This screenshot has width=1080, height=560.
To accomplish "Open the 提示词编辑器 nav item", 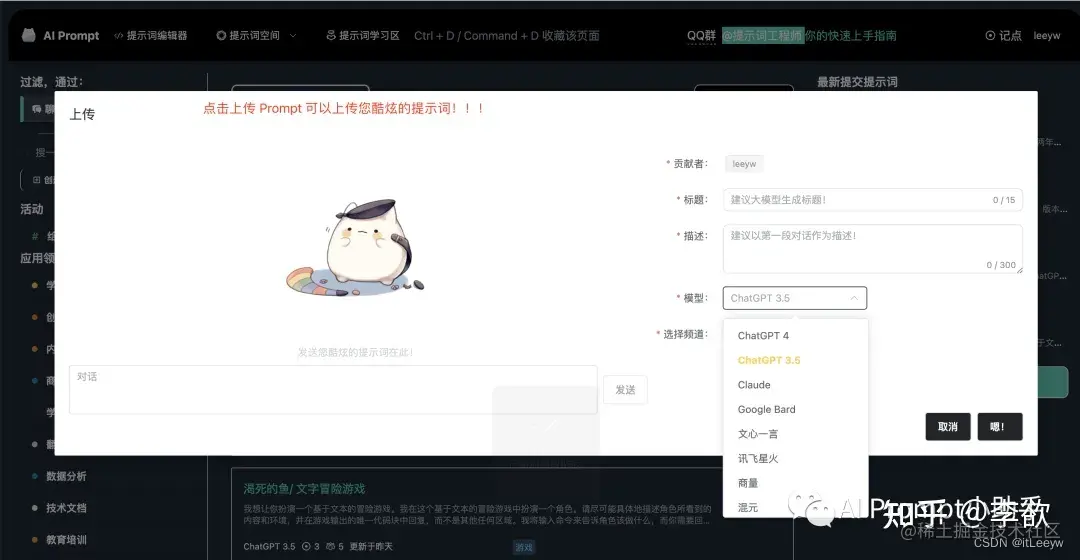I will point(151,35).
